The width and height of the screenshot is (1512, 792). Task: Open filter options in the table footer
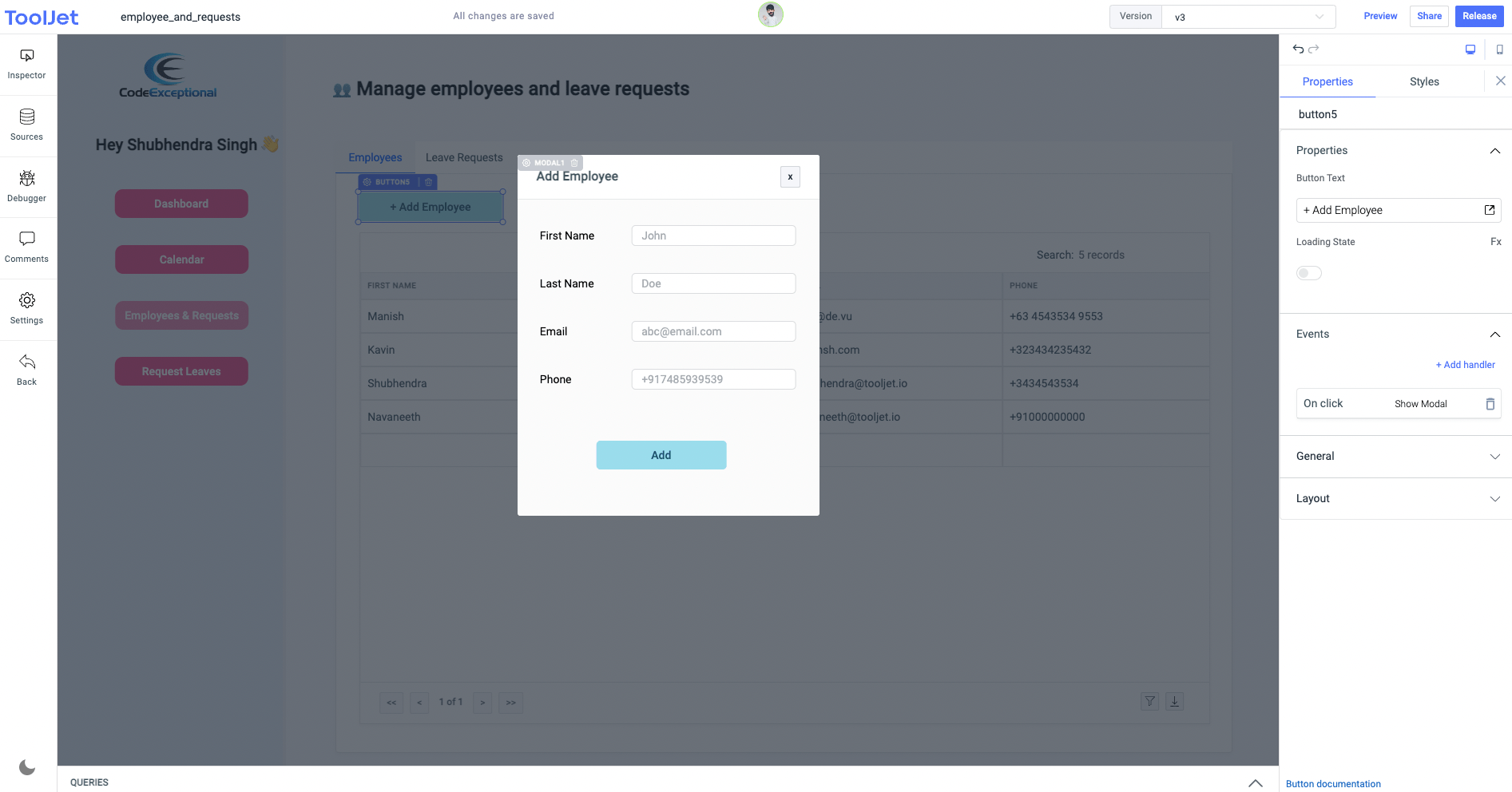[x=1149, y=701]
